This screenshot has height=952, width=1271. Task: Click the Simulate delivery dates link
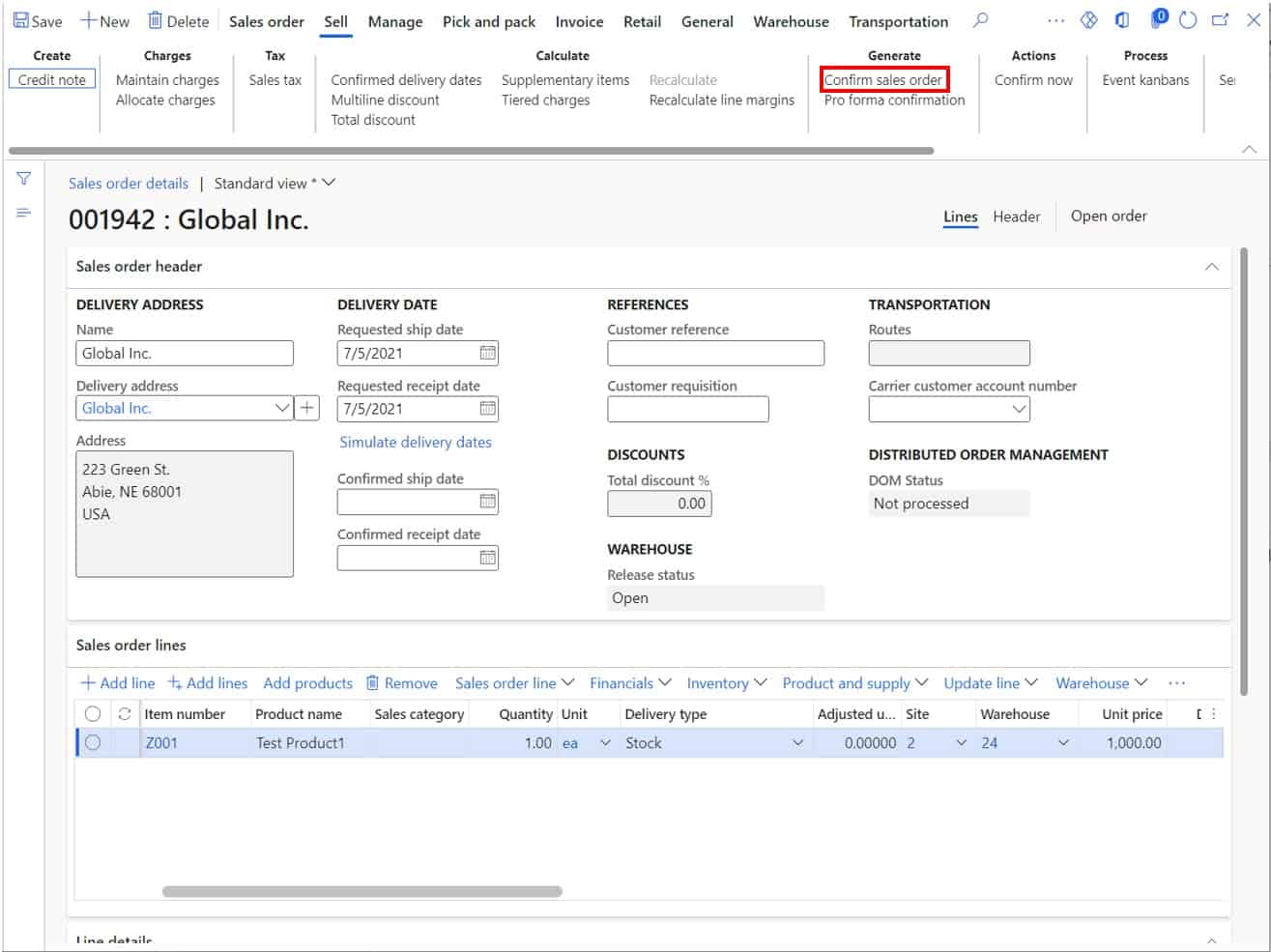point(416,442)
